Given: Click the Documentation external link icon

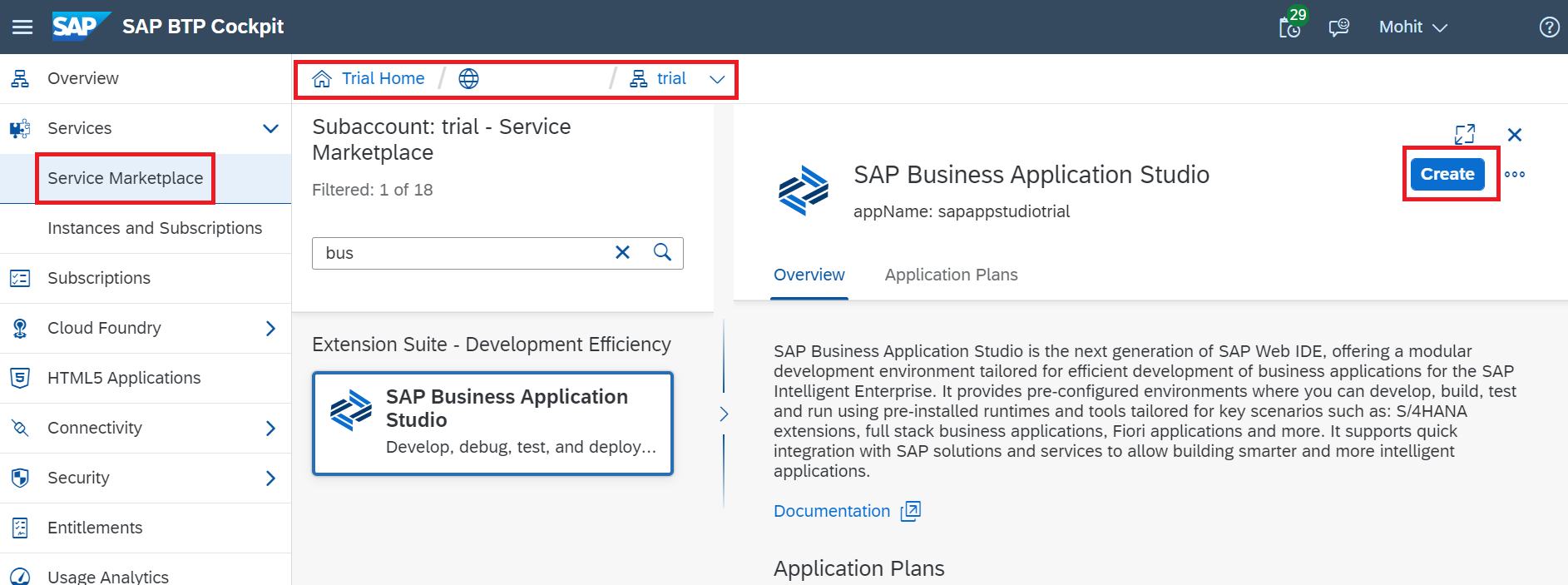Looking at the screenshot, I should click(911, 511).
